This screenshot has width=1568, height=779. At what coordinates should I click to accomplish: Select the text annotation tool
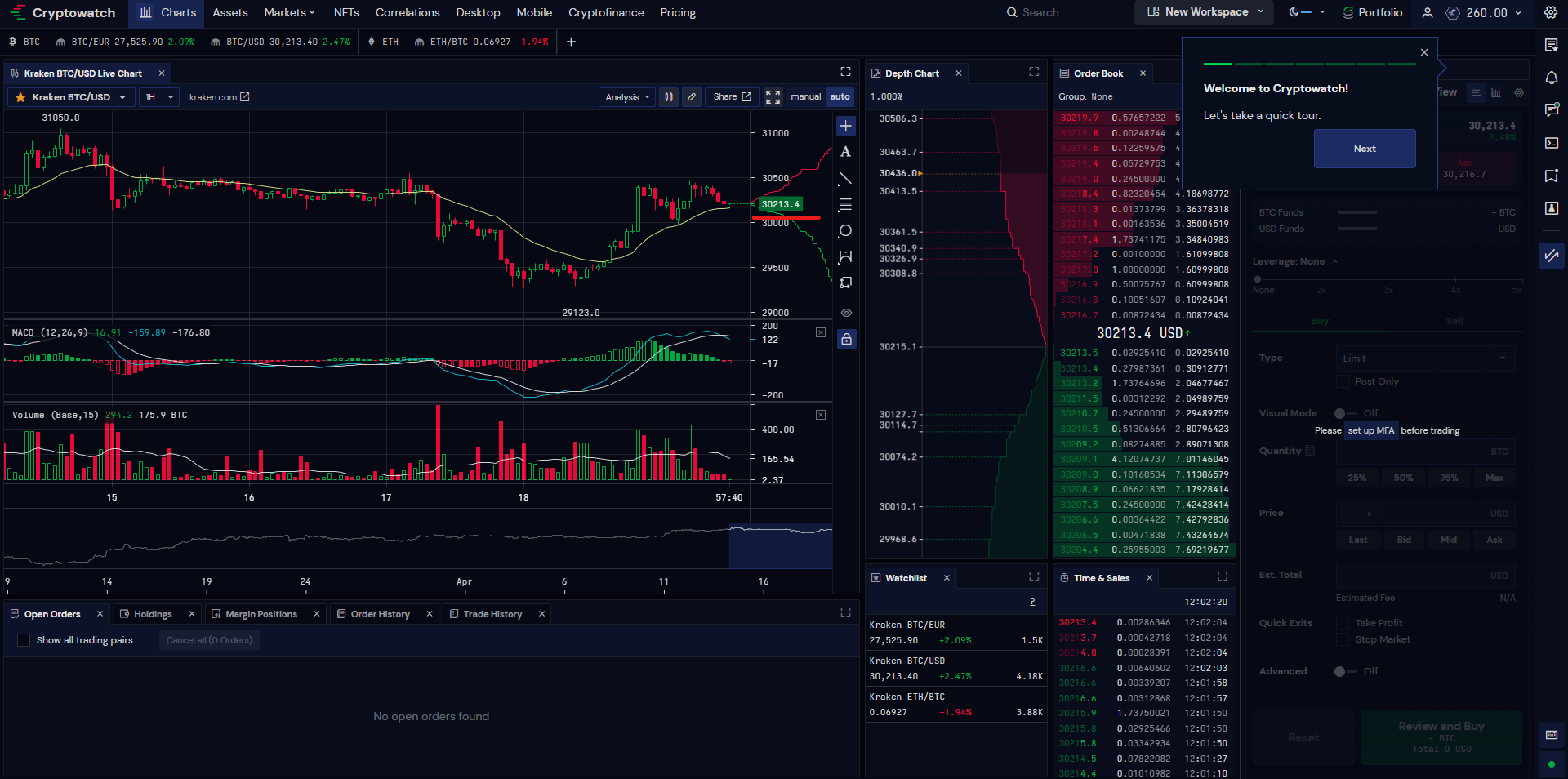coord(846,152)
